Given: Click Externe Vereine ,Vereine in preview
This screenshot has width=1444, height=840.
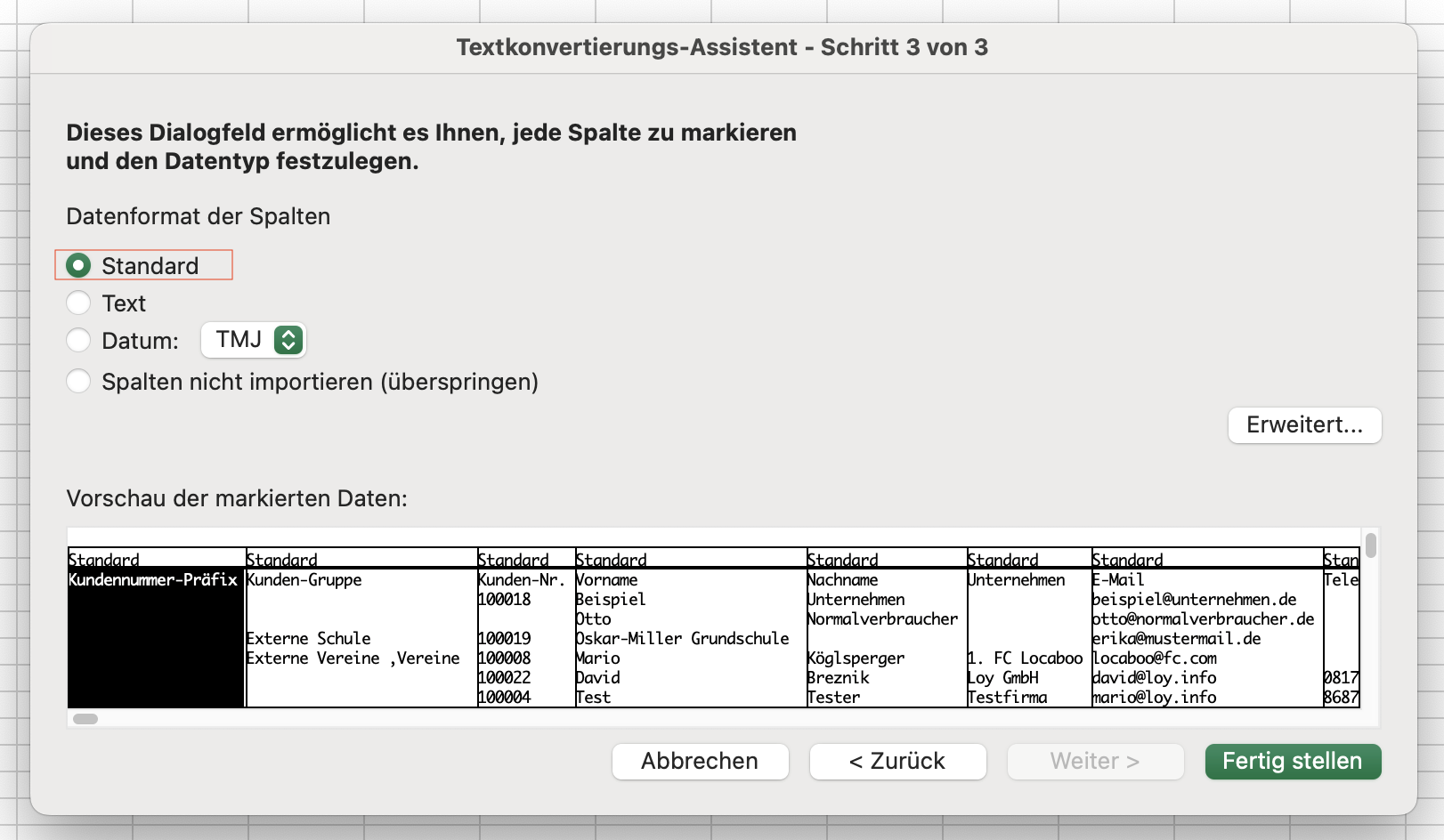Looking at the screenshot, I should 353,658.
